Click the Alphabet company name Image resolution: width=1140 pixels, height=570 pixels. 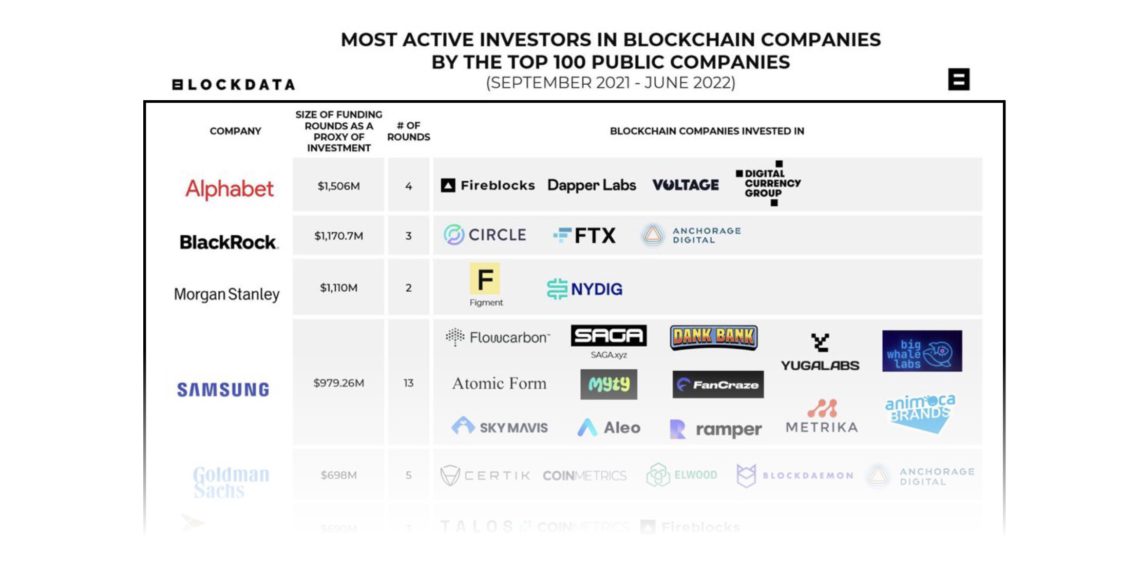click(x=229, y=189)
